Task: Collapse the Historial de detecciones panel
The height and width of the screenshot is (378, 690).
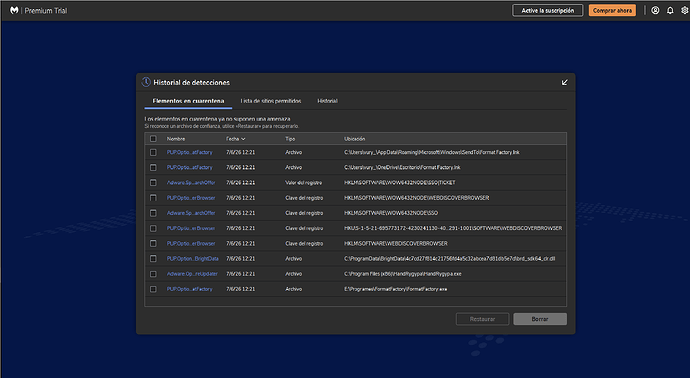Action: point(565,82)
